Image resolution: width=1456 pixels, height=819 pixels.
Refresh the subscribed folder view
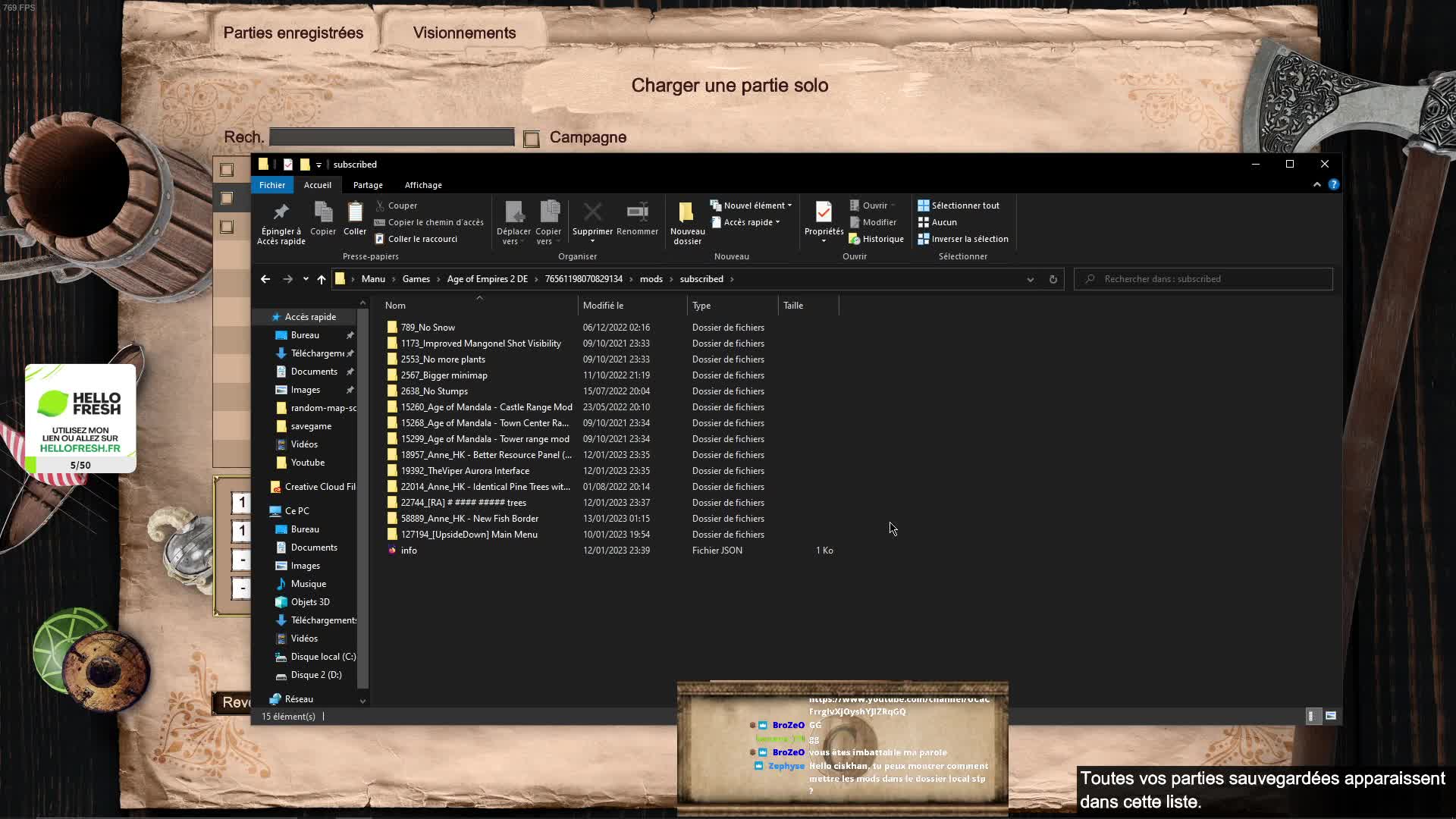(1053, 279)
